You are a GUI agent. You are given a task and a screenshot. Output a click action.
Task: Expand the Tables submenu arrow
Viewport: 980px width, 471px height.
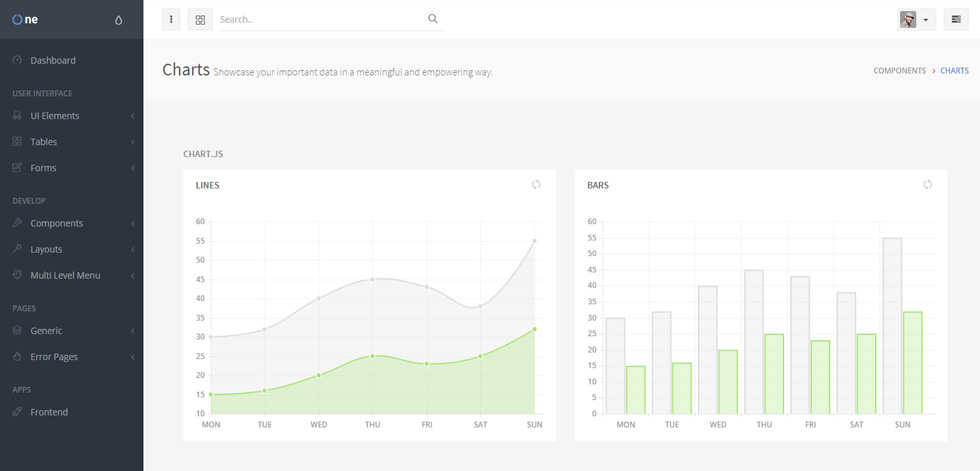pyautogui.click(x=132, y=142)
